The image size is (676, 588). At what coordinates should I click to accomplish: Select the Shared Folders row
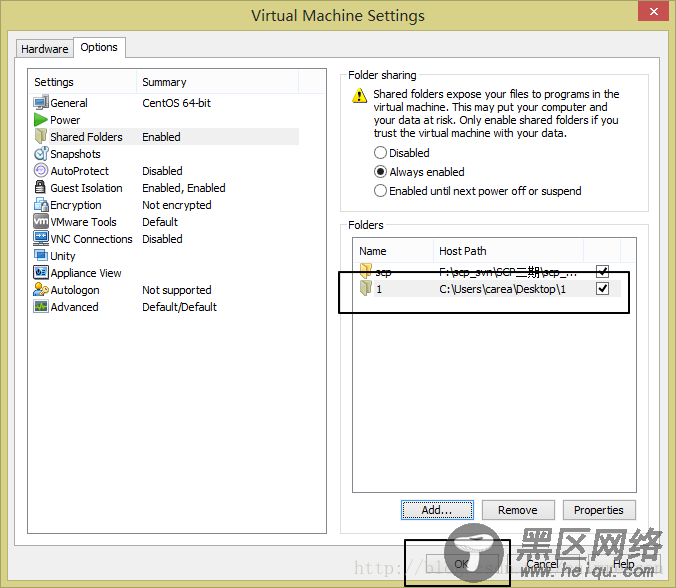166,137
